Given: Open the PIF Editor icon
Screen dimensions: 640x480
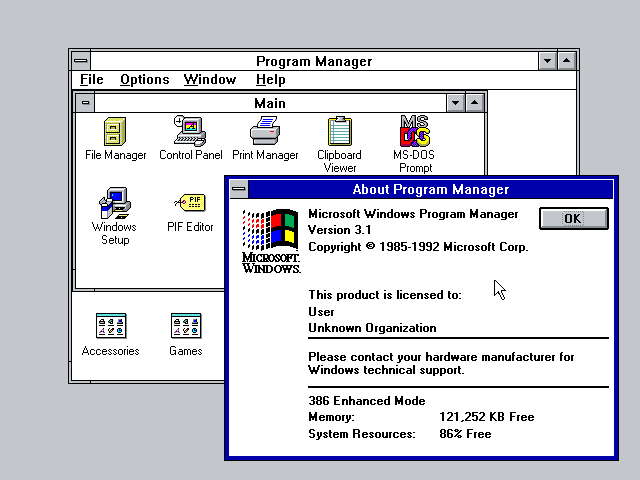Looking at the screenshot, I should [x=190, y=203].
